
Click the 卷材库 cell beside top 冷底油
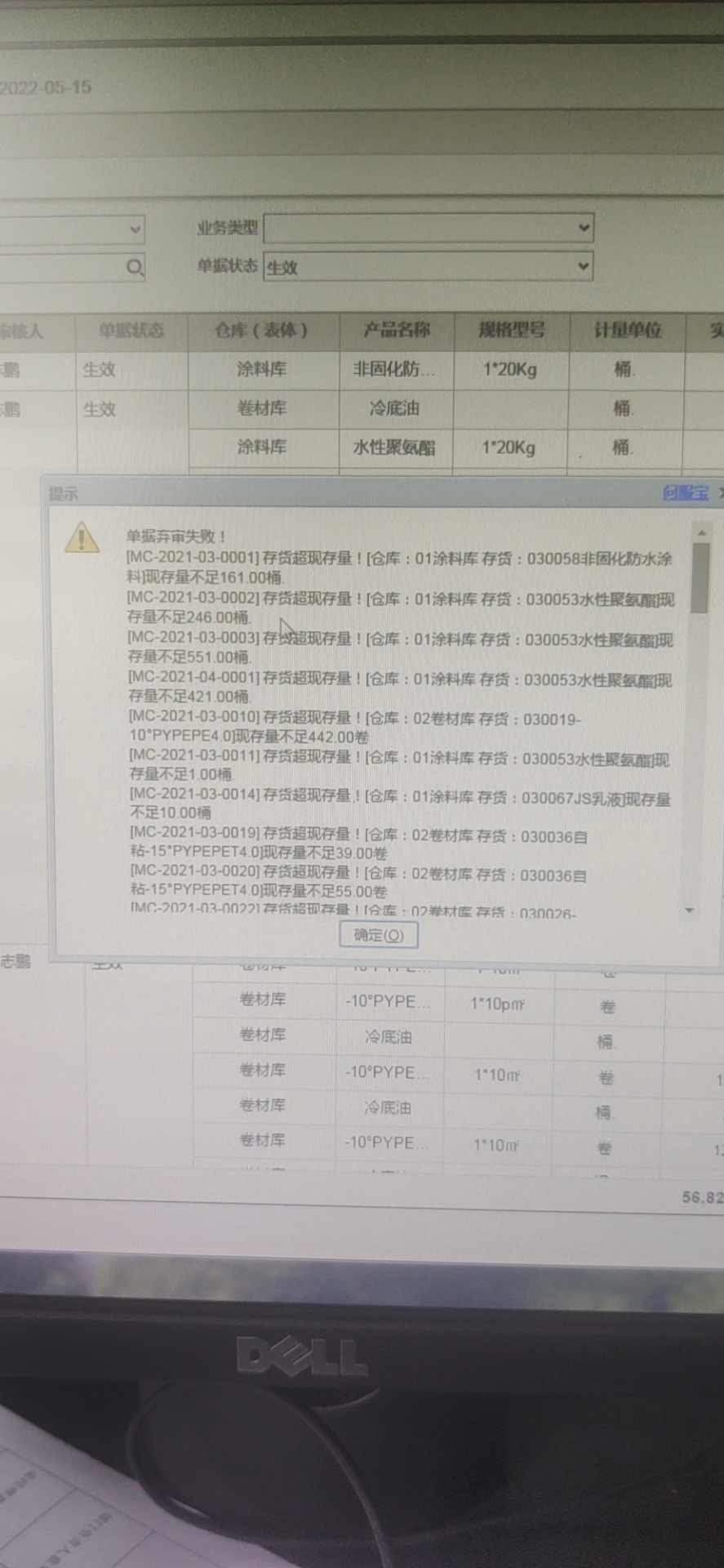click(x=263, y=408)
